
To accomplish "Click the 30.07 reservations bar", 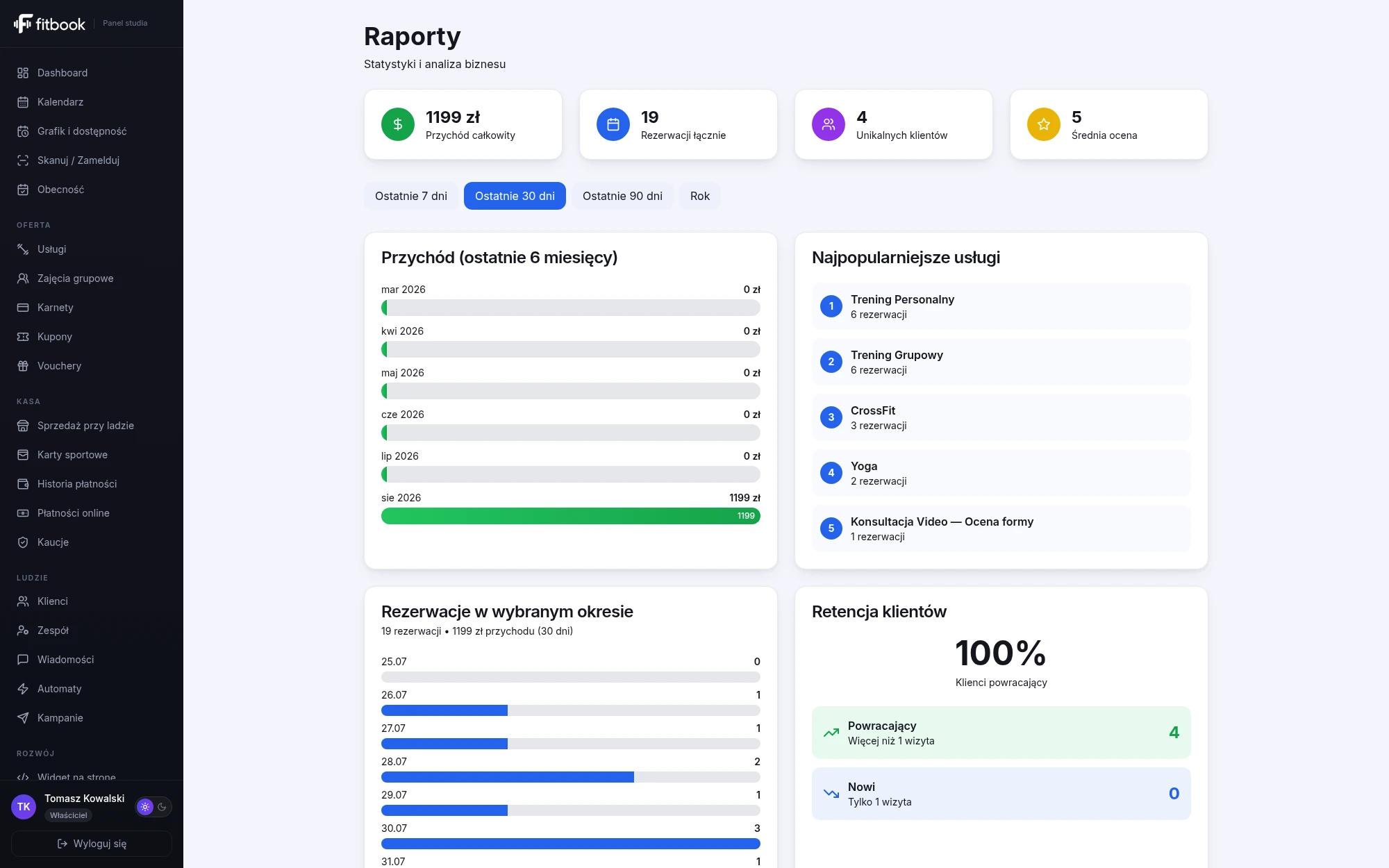I will pyautogui.click(x=571, y=844).
